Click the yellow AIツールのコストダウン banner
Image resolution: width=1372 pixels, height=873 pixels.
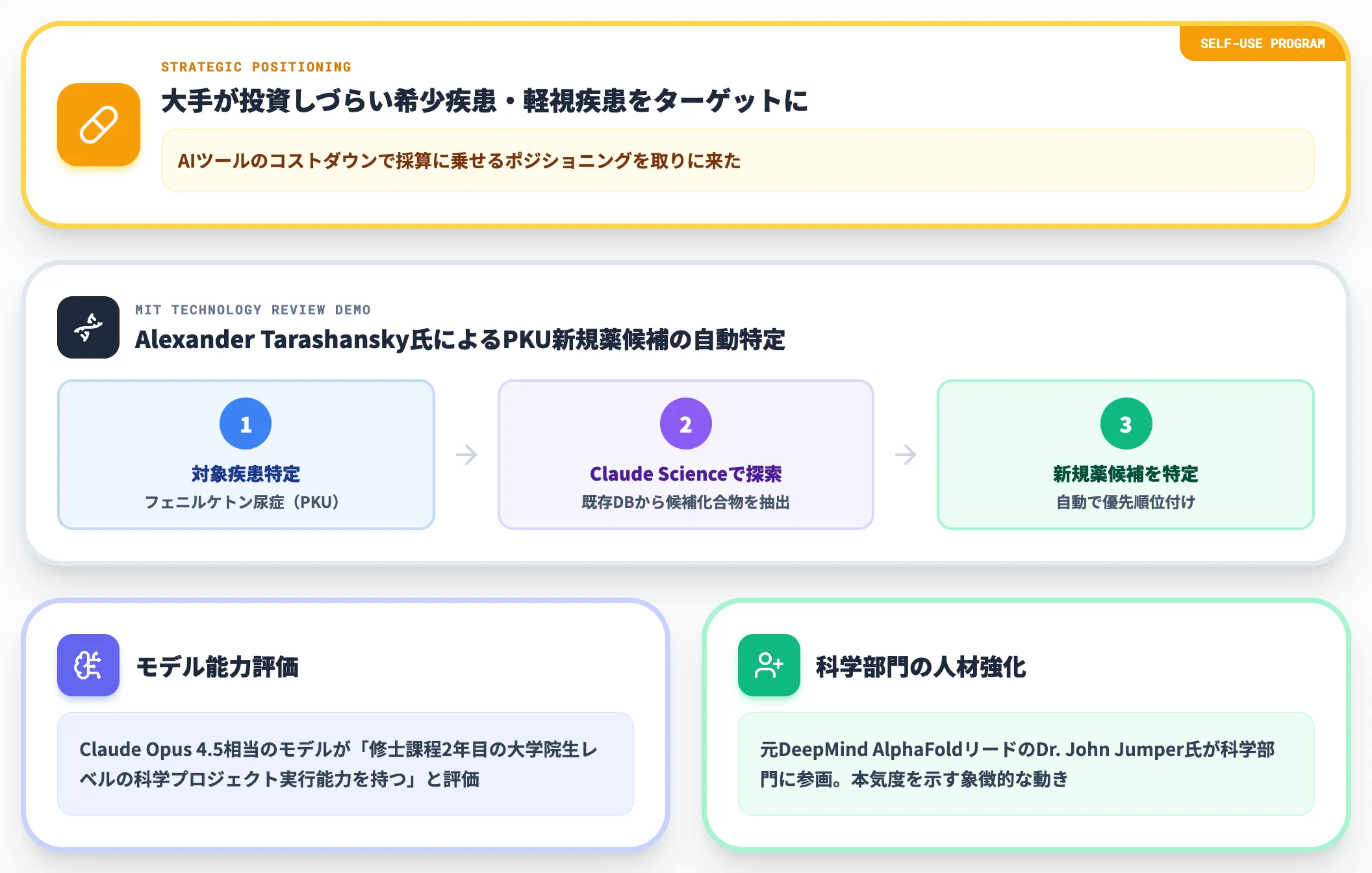pos(737,160)
